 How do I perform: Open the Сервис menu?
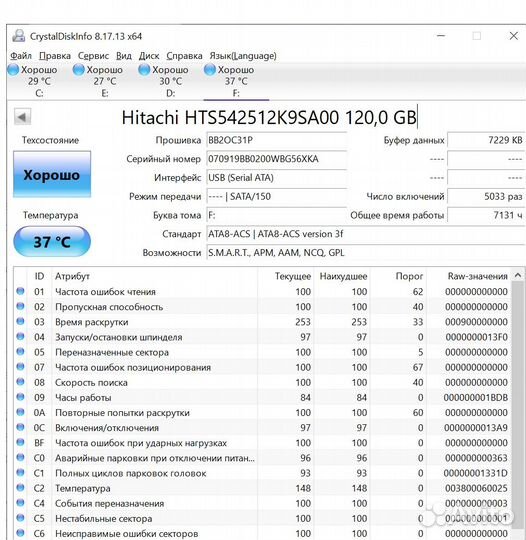tap(93, 56)
